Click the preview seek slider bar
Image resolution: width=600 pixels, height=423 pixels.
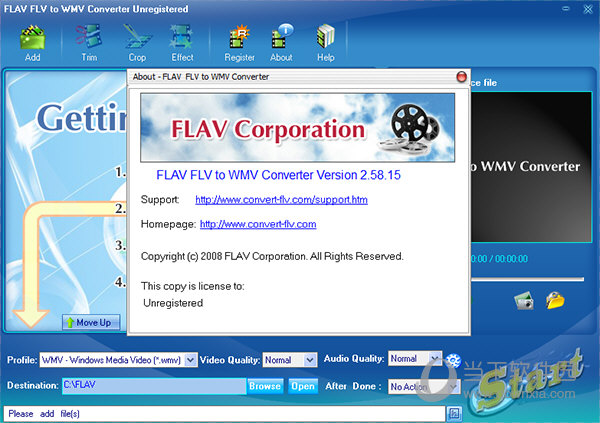coord(527,279)
